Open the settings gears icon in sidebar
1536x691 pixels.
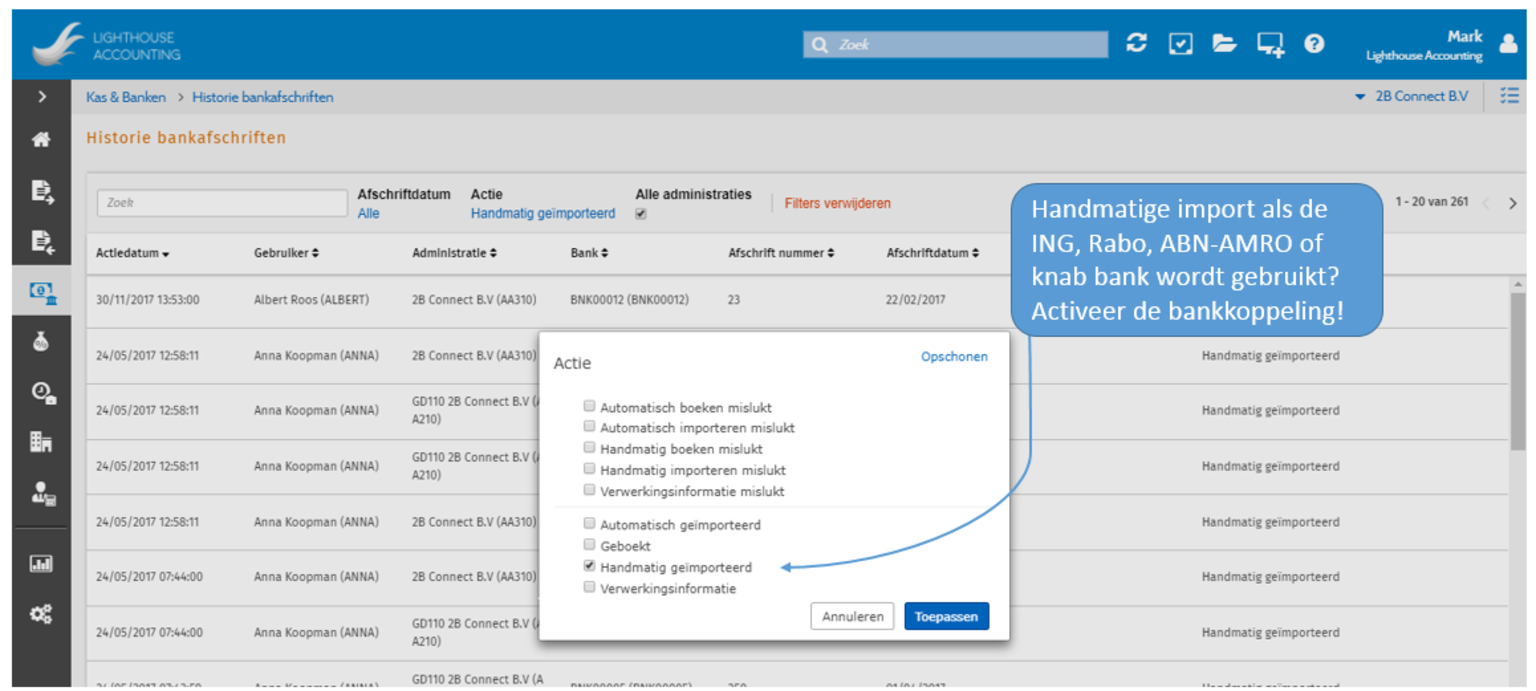point(41,614)
